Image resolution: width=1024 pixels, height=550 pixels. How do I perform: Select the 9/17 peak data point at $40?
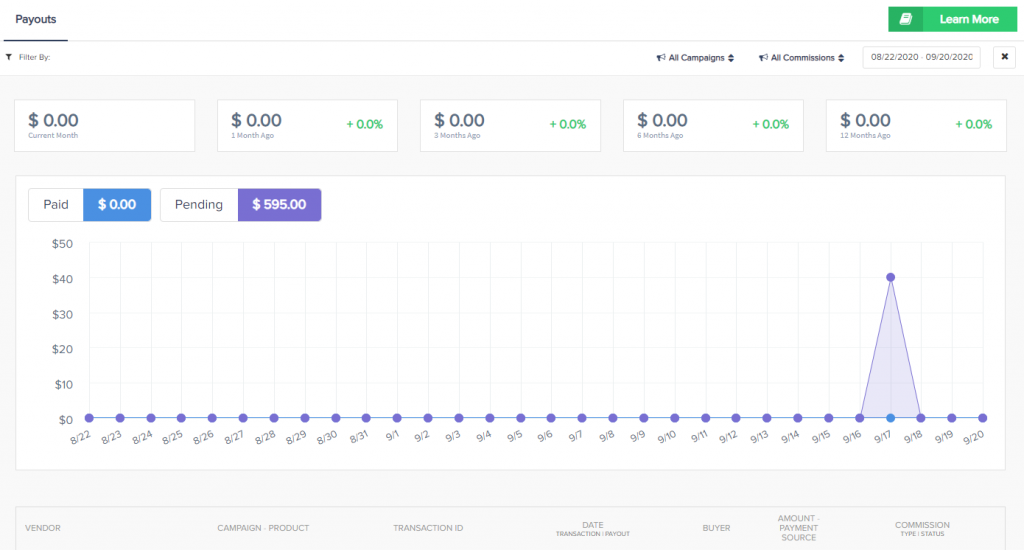click(x=890, y=277)
